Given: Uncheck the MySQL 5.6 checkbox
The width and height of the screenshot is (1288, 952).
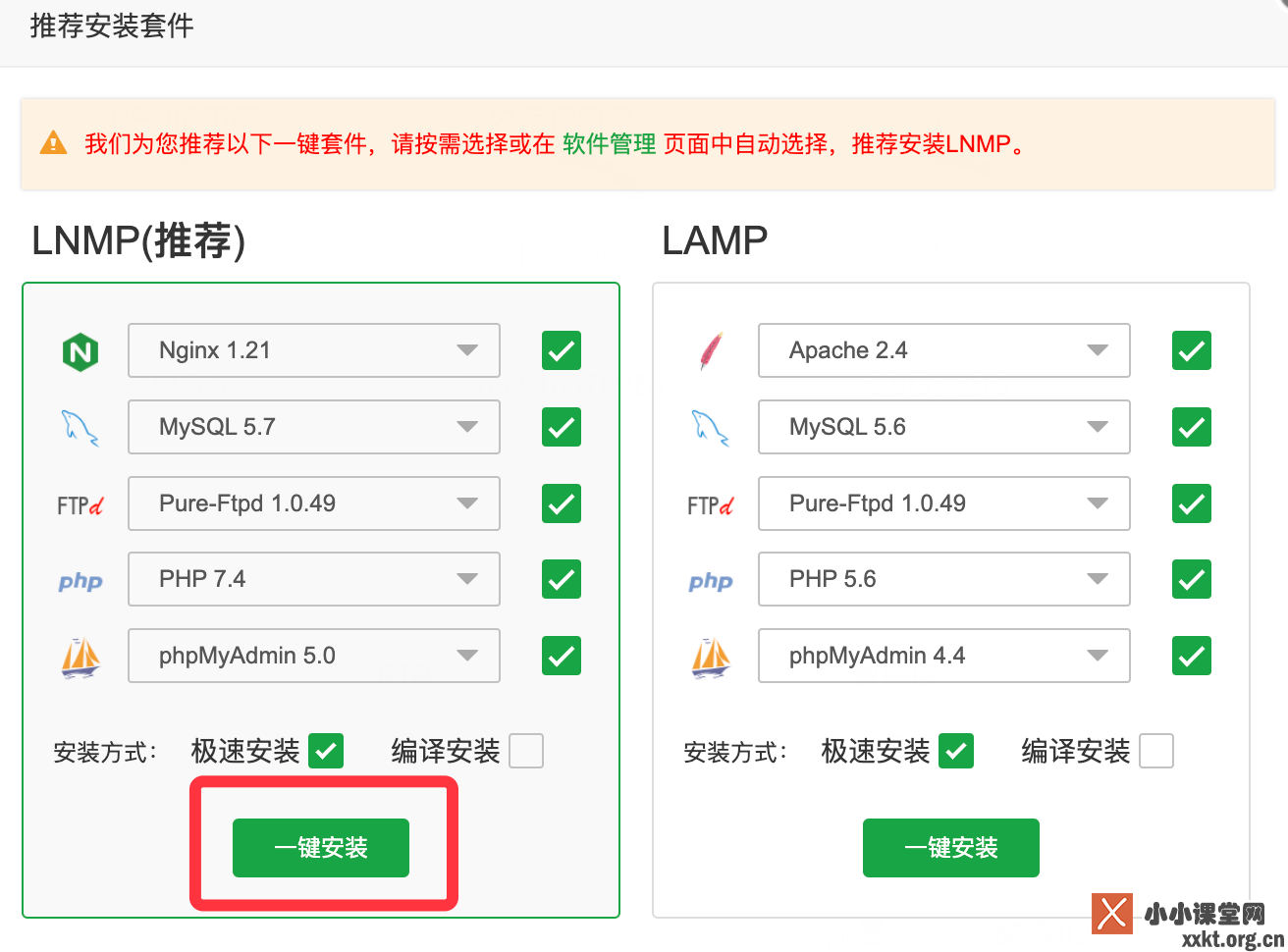Looking at the screenshot, I should coord(1192,427).
